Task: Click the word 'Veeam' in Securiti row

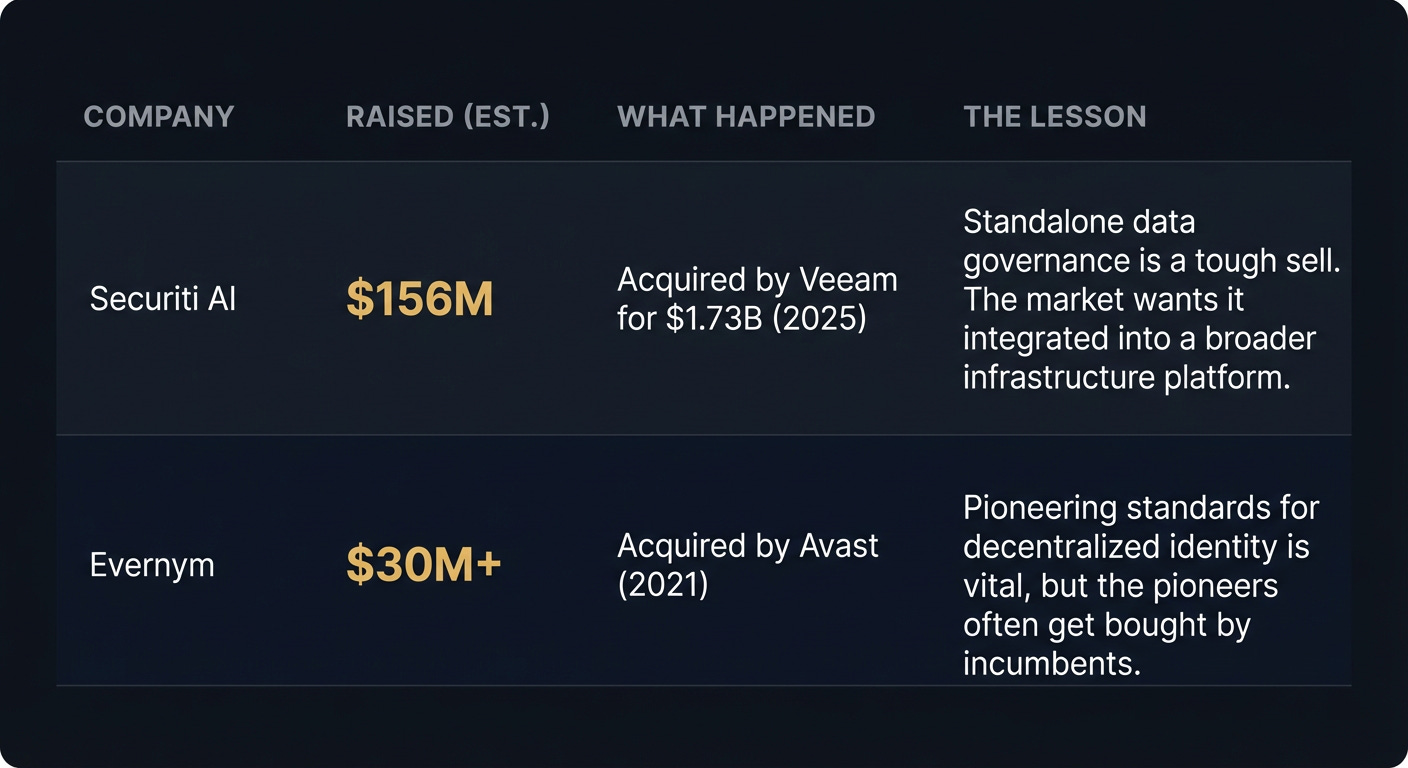Action: click(849, 280)
